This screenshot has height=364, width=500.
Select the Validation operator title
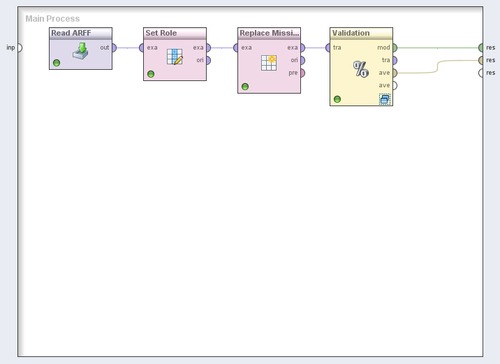point(351,33)
